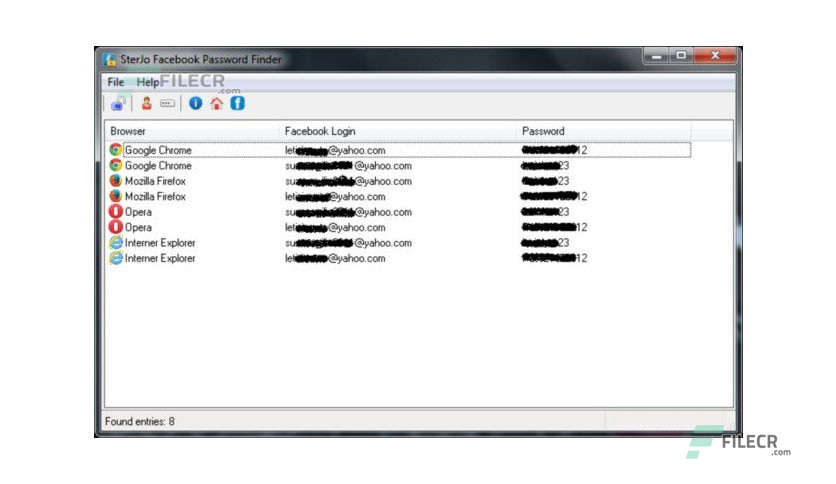836x484 pixels.
Task: Click Chrome password ending in 12
Action: pyautogui.click(x=554, y=150)
